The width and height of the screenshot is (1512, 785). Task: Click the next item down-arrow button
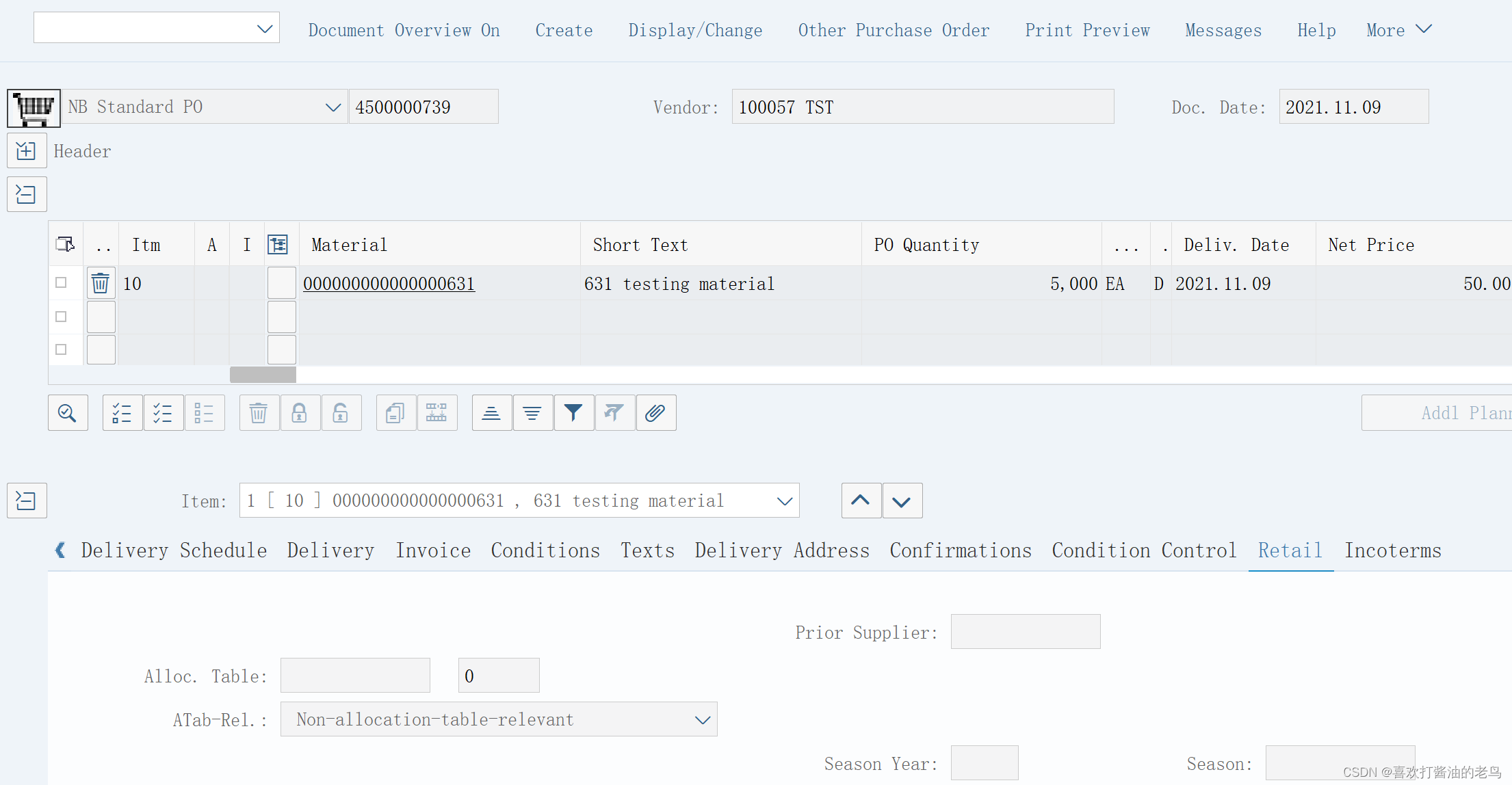902,501
